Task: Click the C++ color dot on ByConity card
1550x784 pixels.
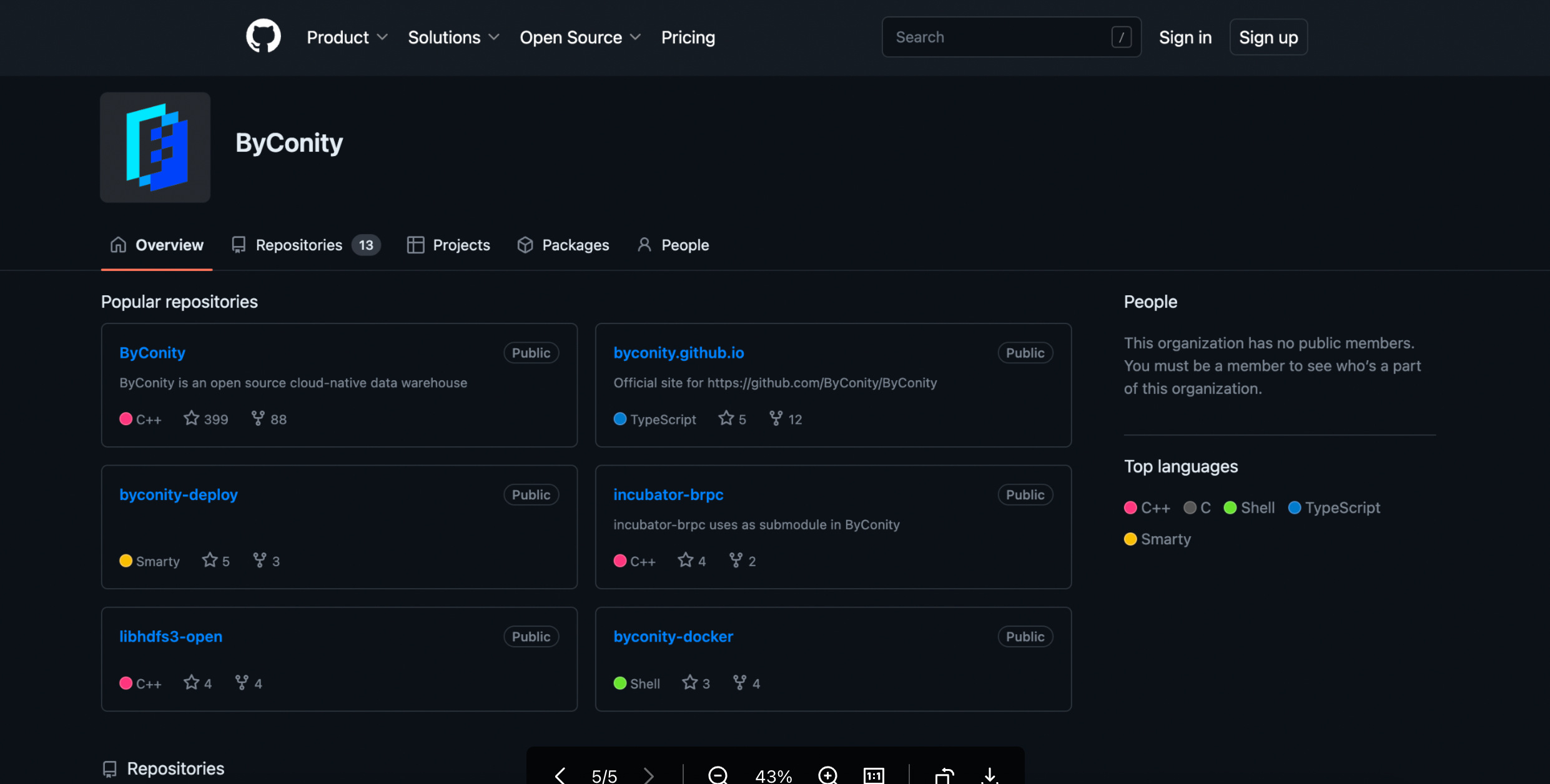Action: [x=126, y=419]
